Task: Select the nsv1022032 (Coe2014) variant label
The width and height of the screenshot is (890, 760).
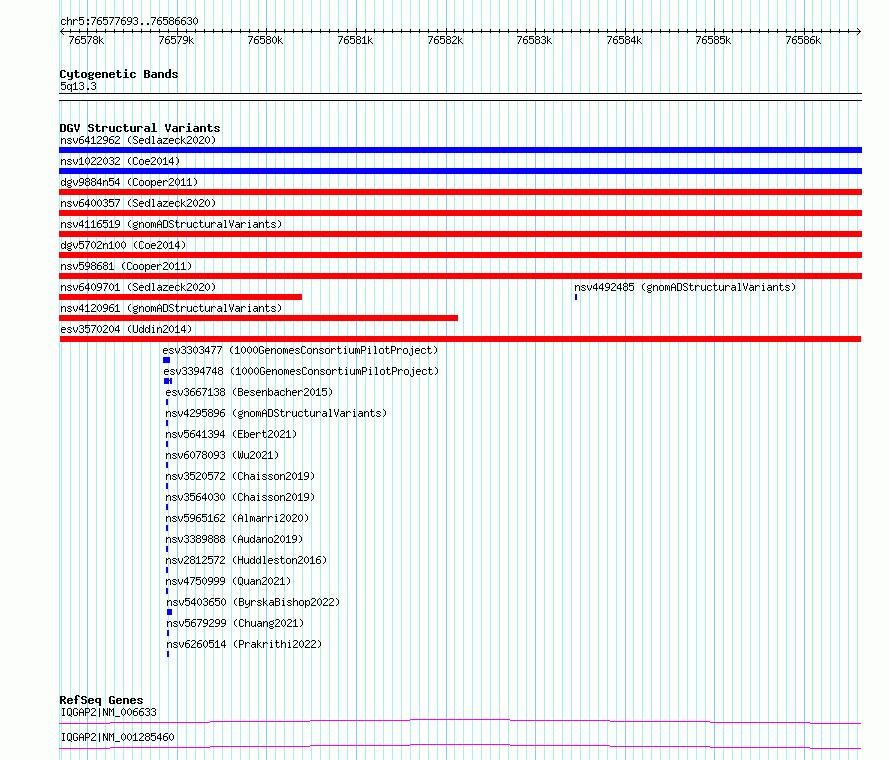Action: click(120, 161)
